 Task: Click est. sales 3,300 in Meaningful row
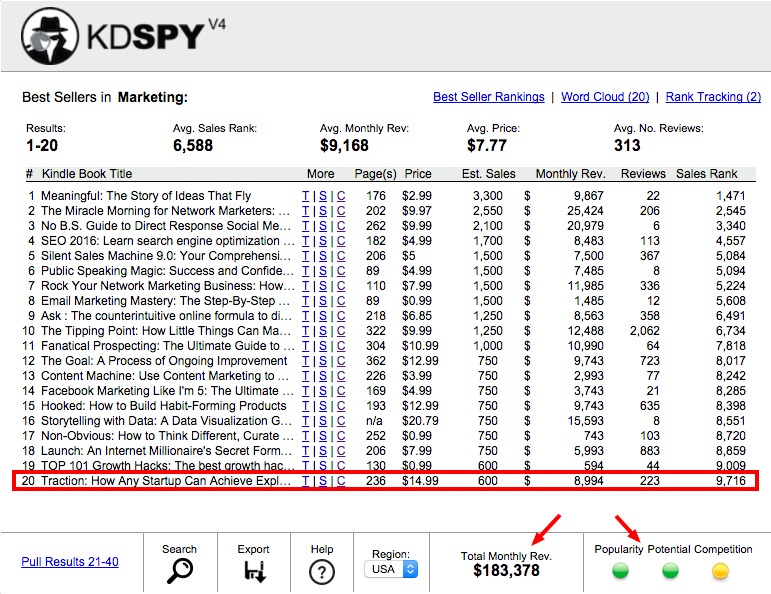[488, 196]
